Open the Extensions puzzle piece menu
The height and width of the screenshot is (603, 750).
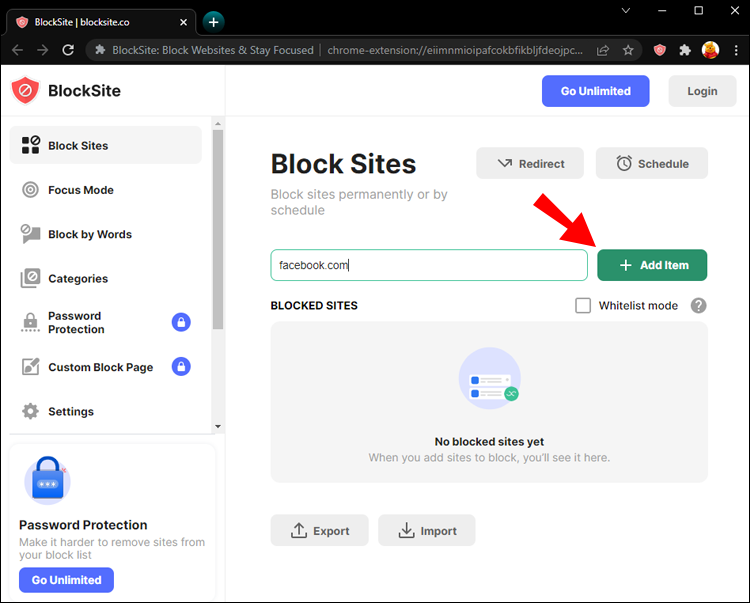[x=685, y=50]
